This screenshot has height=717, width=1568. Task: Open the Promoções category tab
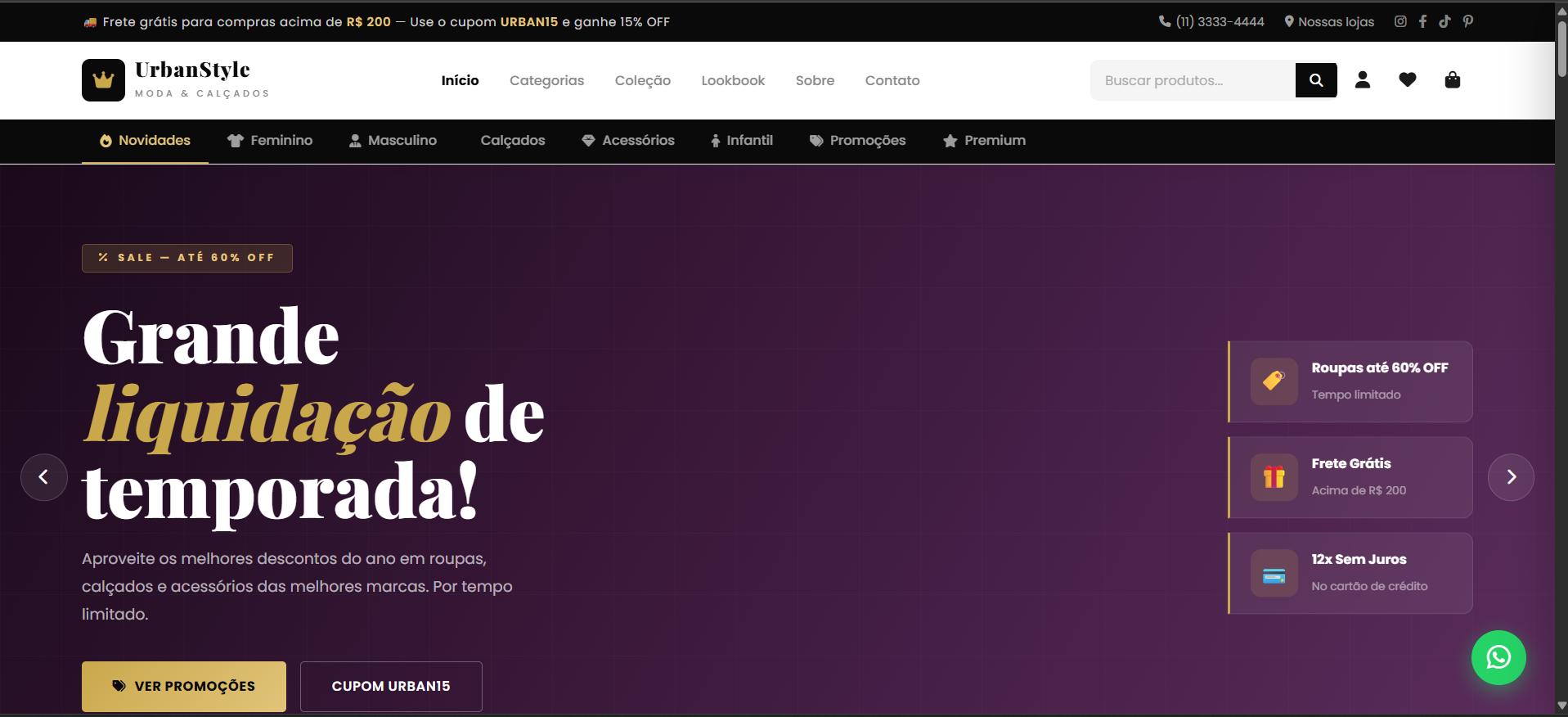tap(858, 141)
